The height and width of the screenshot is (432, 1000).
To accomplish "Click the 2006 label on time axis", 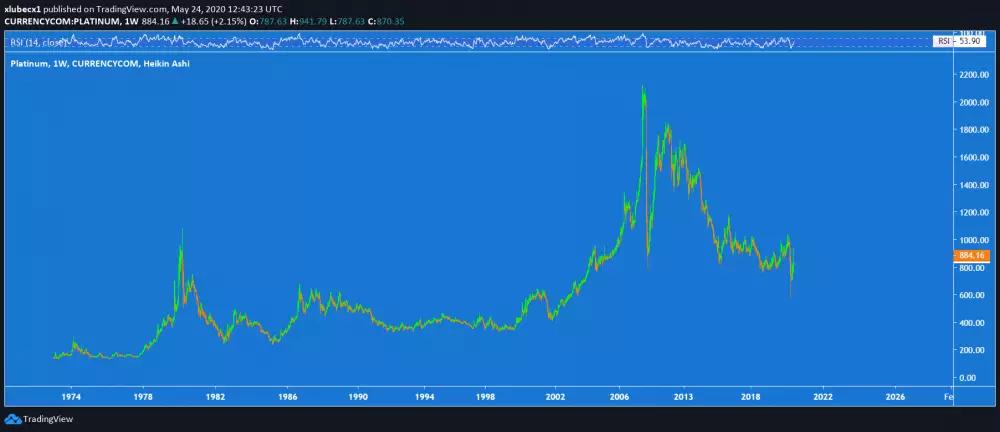I will click(619, 397).
